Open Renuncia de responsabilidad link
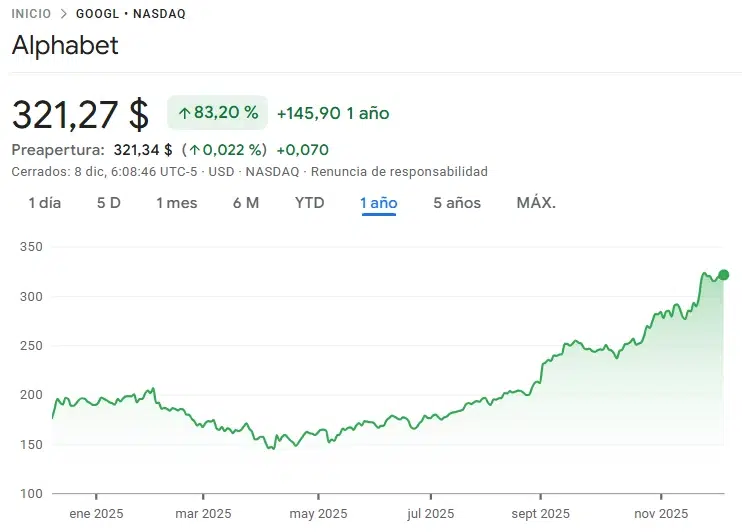The width and height of the screenshot is (742, 532). [x=400, y=172]
